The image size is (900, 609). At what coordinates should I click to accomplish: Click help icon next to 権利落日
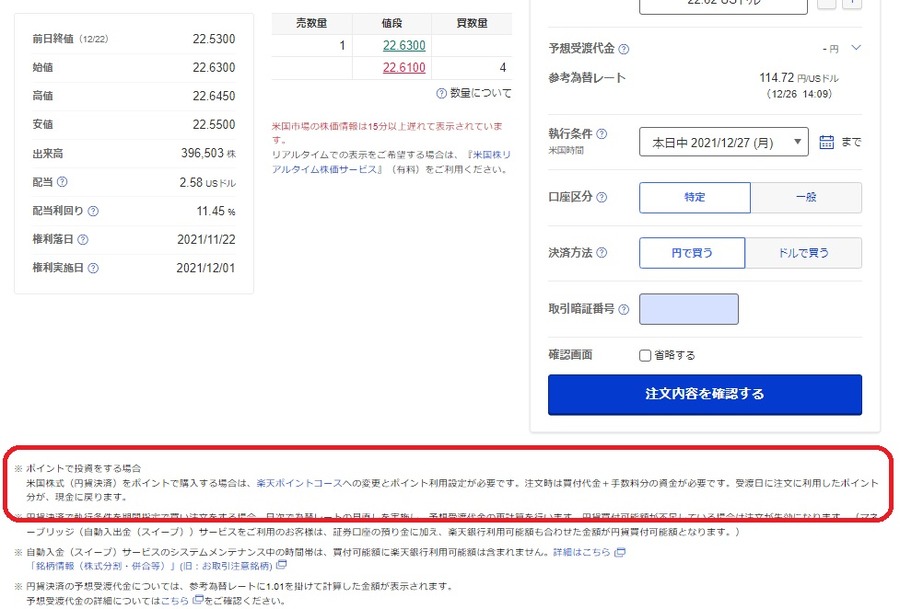pyautogui.click(x=83, y=239)
